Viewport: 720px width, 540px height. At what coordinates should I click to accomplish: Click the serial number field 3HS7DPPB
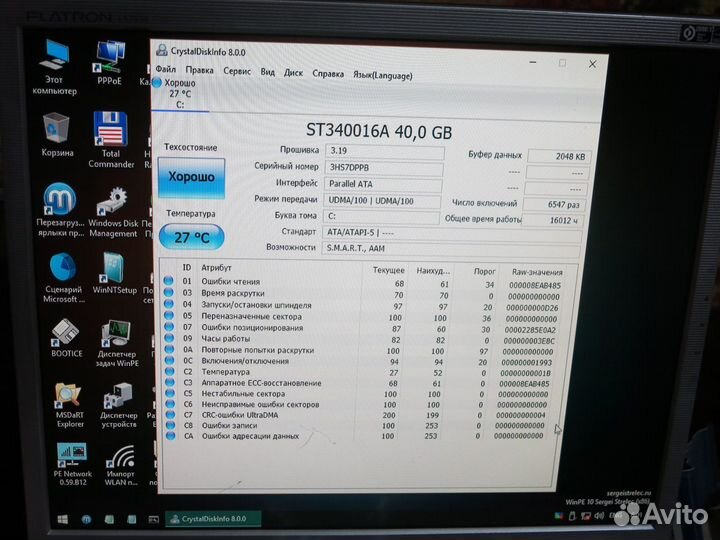click(384, 169)
